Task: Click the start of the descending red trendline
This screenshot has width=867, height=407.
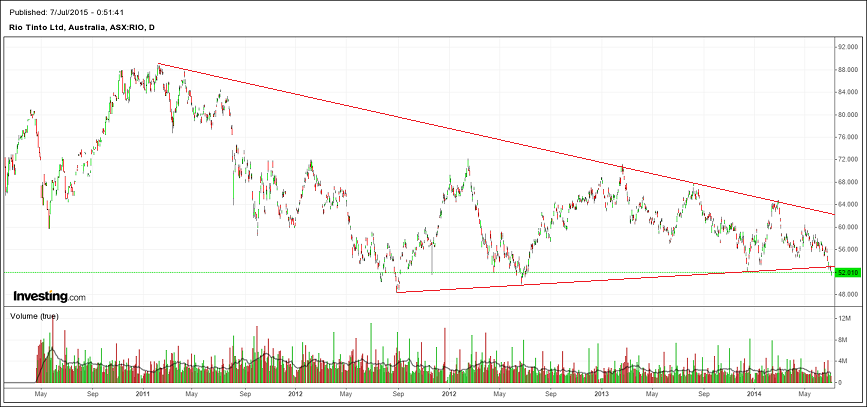Action: pos(159,65)
